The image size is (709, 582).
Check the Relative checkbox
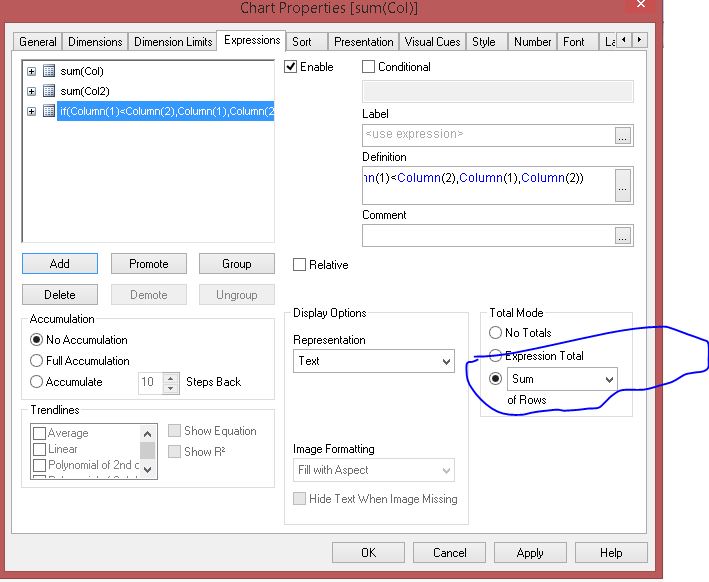coord(299,265)
